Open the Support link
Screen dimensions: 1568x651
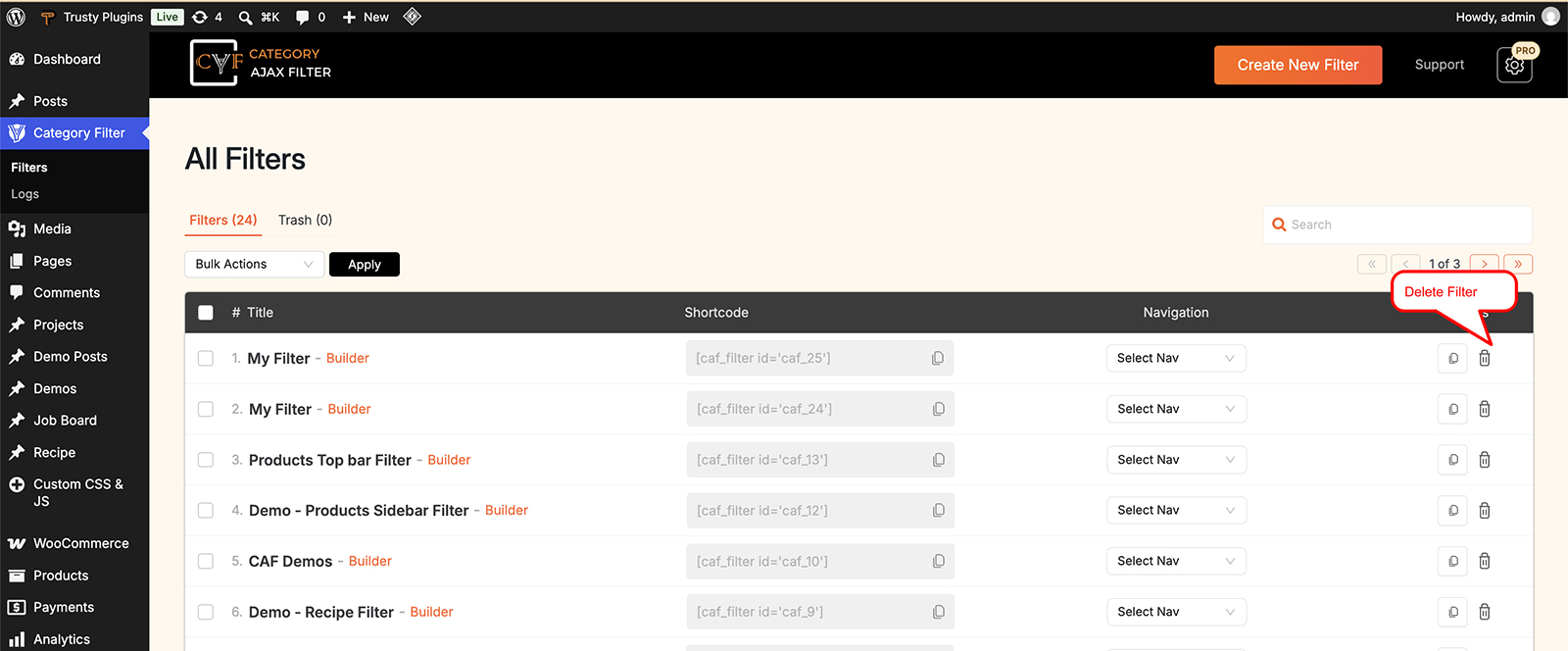(x=1439, y=65)
